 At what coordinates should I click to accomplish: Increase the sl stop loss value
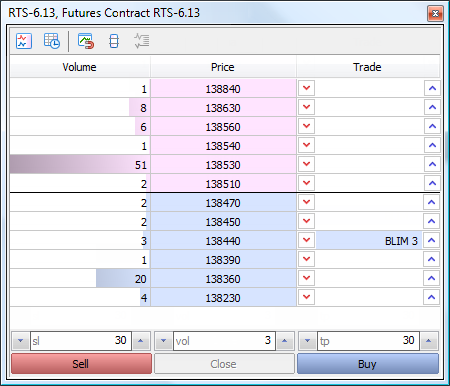141,341
